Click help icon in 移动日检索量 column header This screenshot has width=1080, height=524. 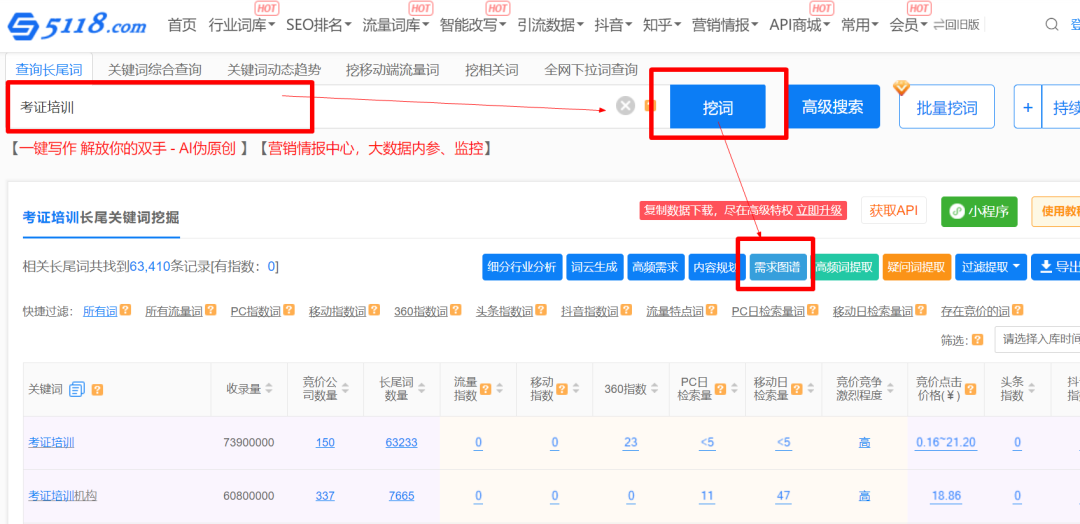click(797, 389)
